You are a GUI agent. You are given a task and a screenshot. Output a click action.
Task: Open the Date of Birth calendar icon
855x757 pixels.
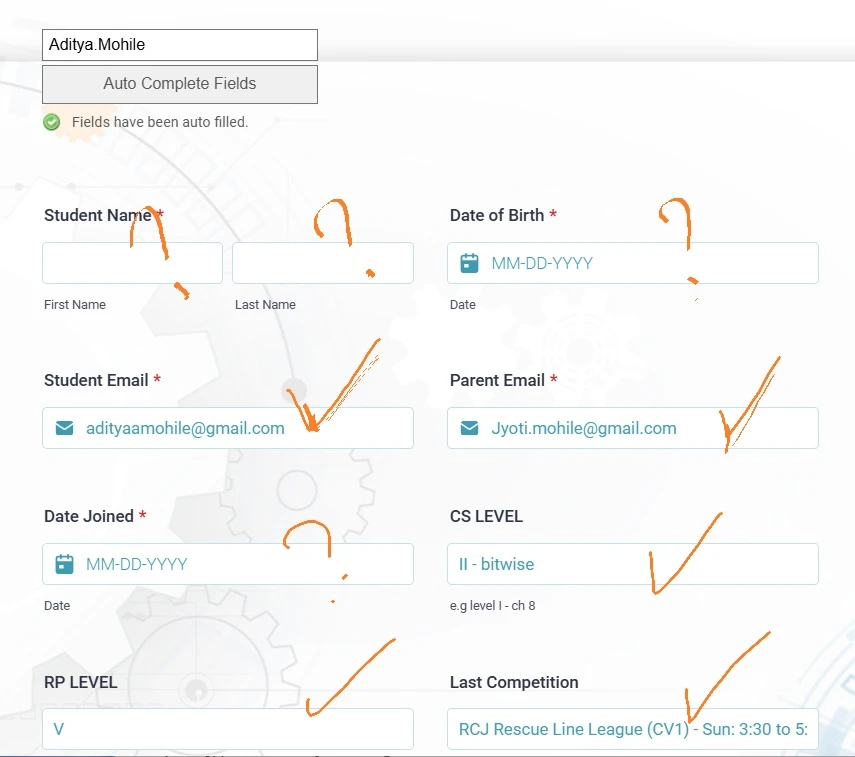[x=469, y=263]
